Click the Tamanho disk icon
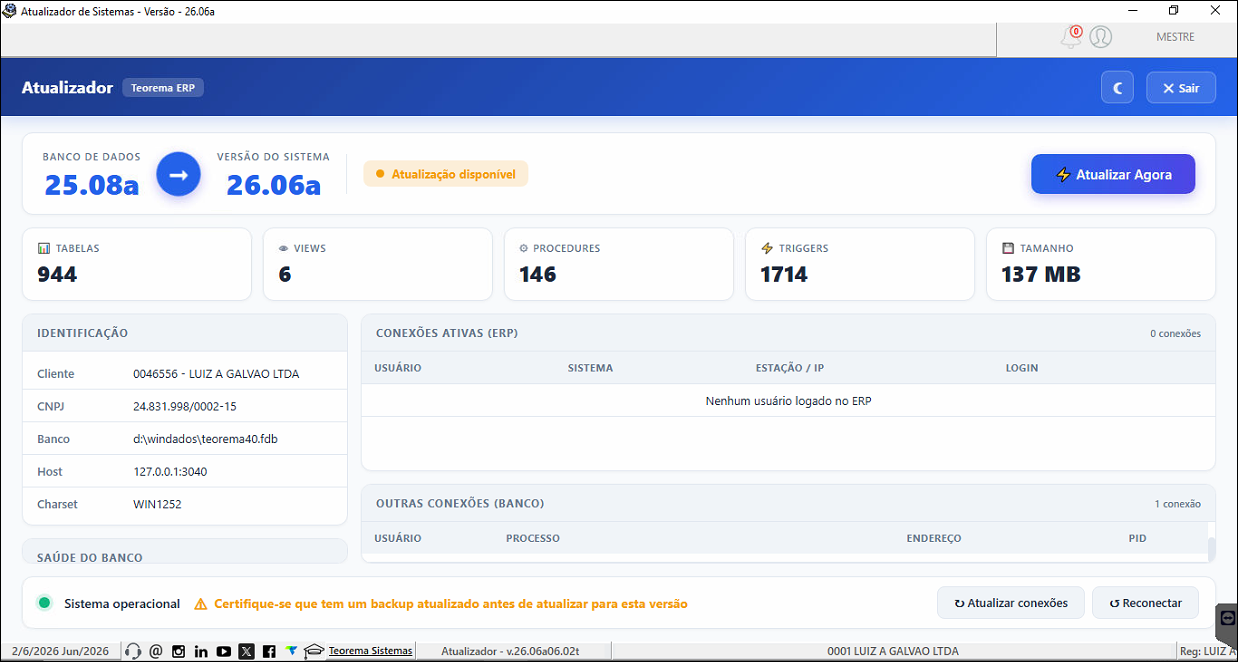Image resolution: width=1238 pixels, height=662 pixels. click(x=1008, y=248)
